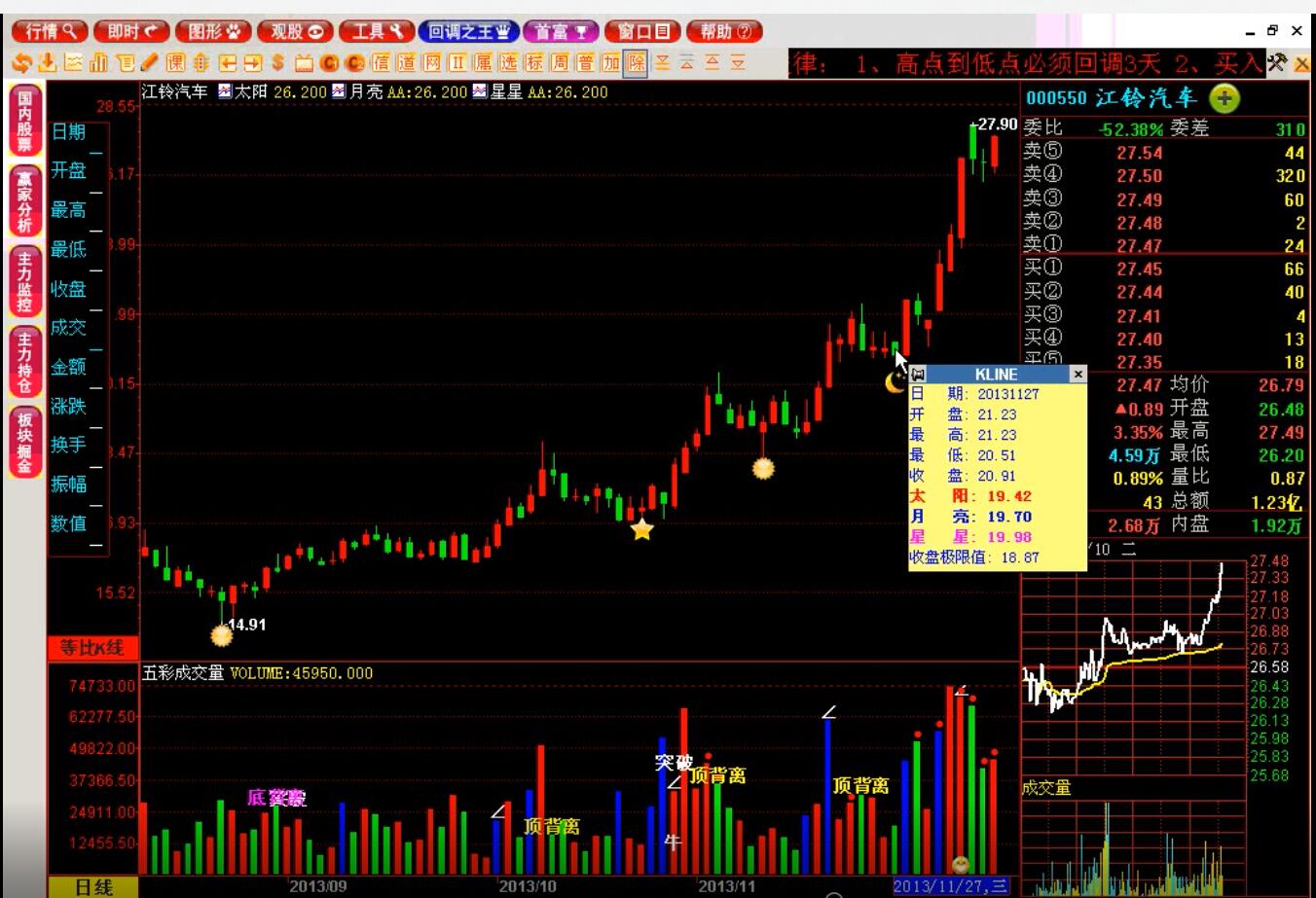Click the 普 toolbar icon
Viewport: 1316px width, 898px height.
coord(585,63)
